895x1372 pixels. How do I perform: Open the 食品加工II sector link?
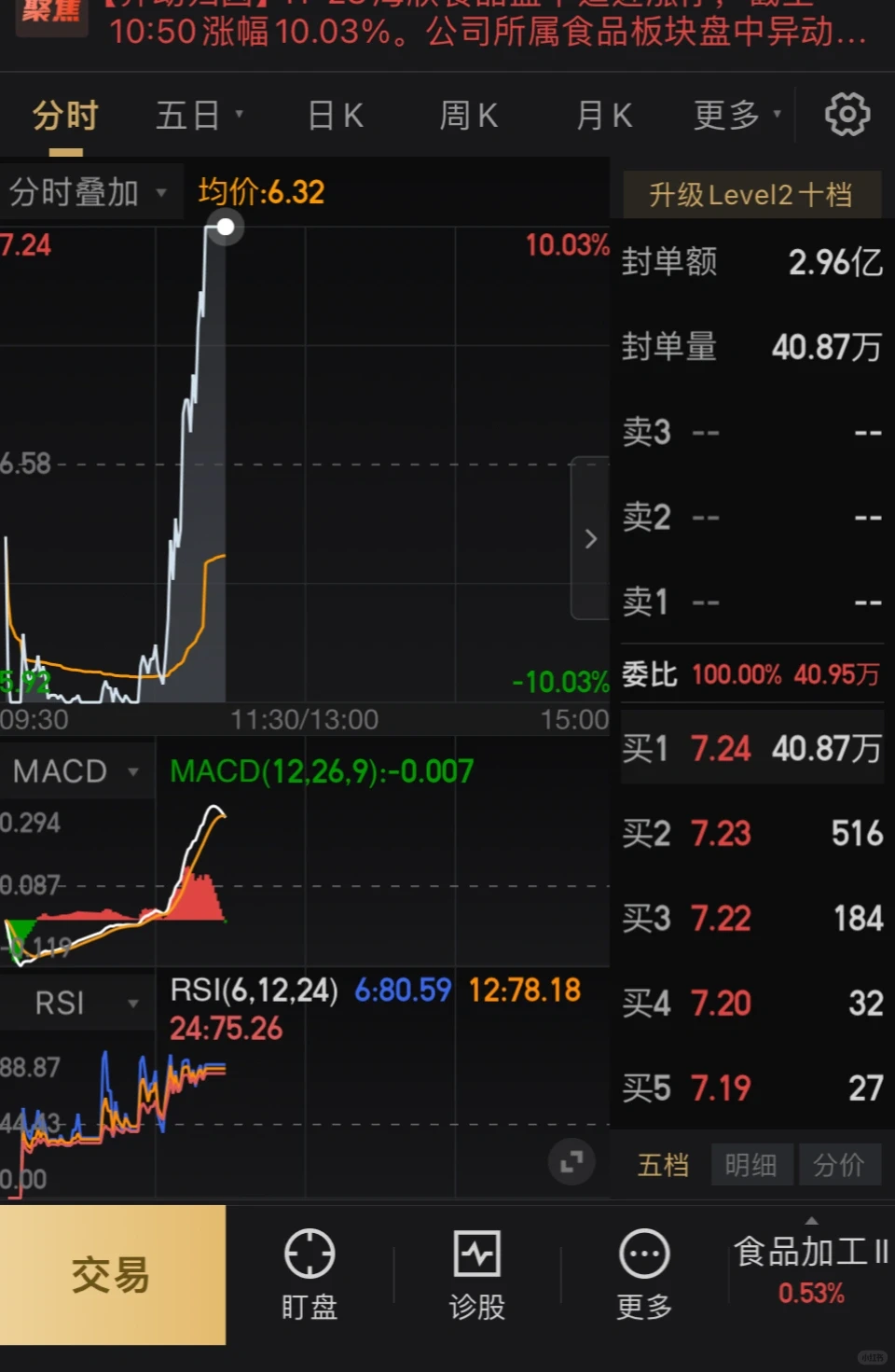[809, 1254]
